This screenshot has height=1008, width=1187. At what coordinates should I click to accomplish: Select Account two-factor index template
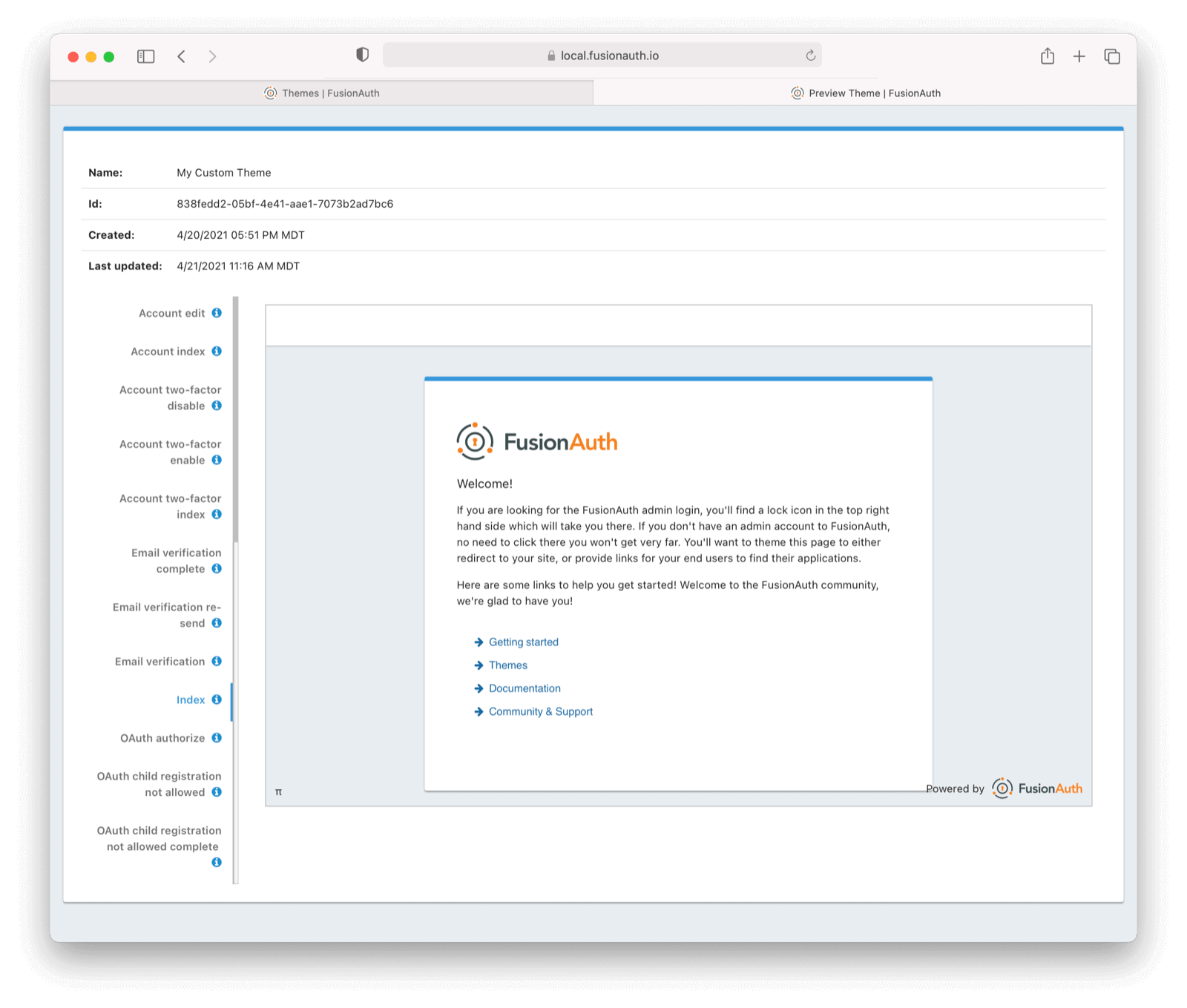pos(171,506)
